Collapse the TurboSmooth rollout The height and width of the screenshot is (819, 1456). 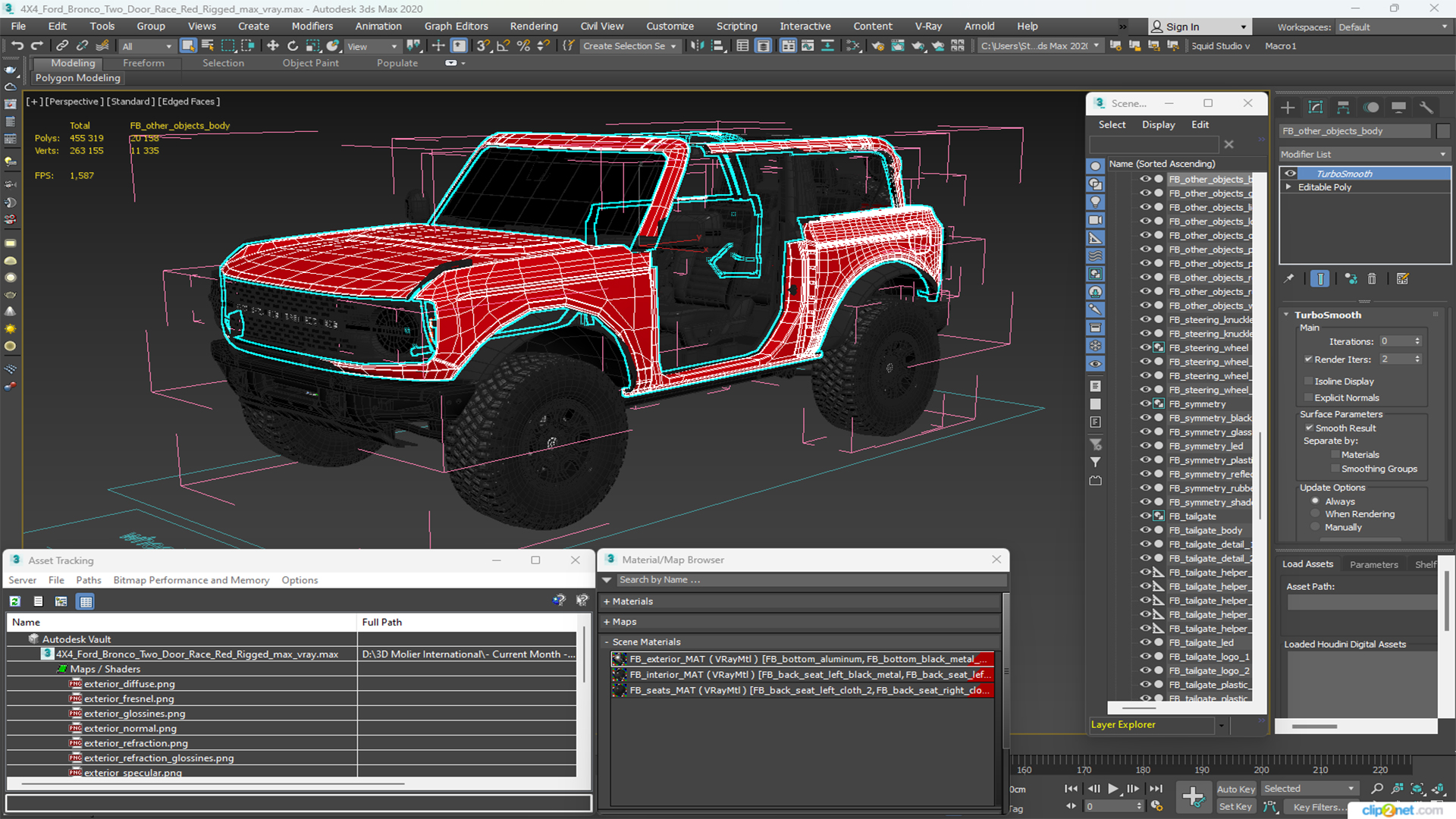(x=1287, y=315)
